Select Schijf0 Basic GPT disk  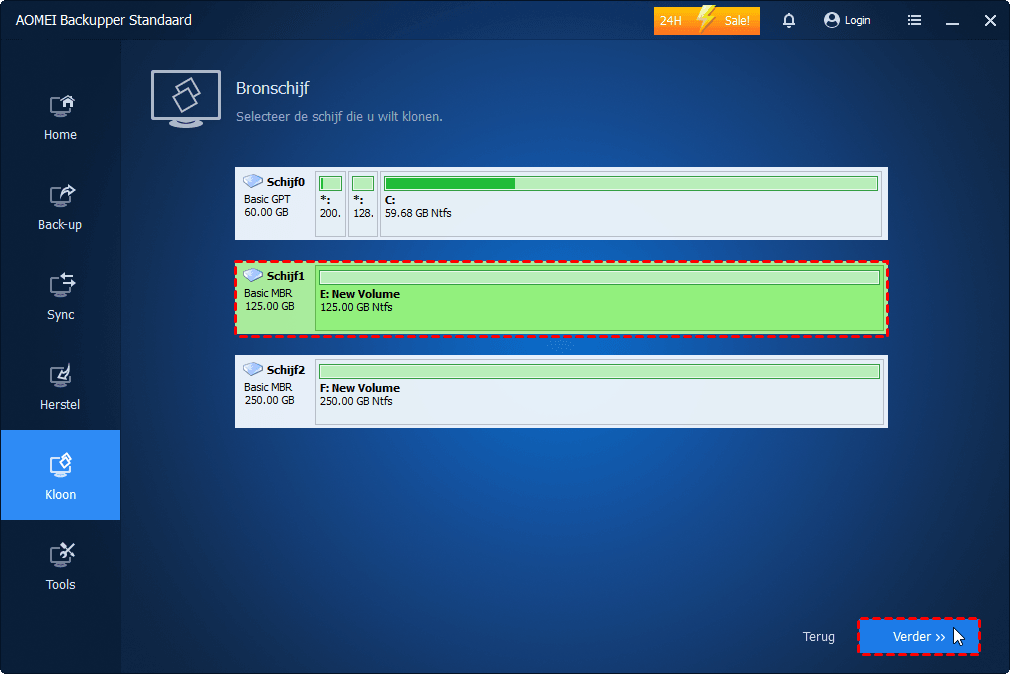pyautogui.click(x=561, y=204)
